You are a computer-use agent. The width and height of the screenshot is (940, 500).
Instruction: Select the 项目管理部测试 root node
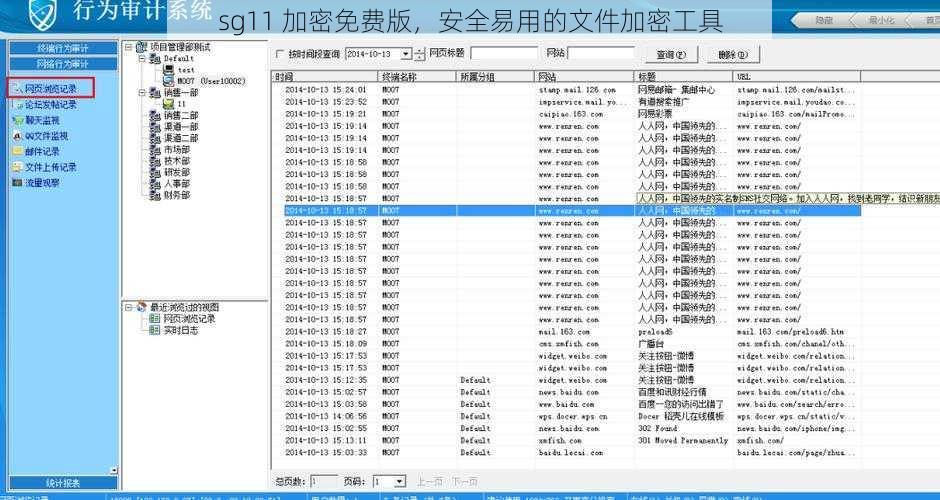tap(179, 47)
